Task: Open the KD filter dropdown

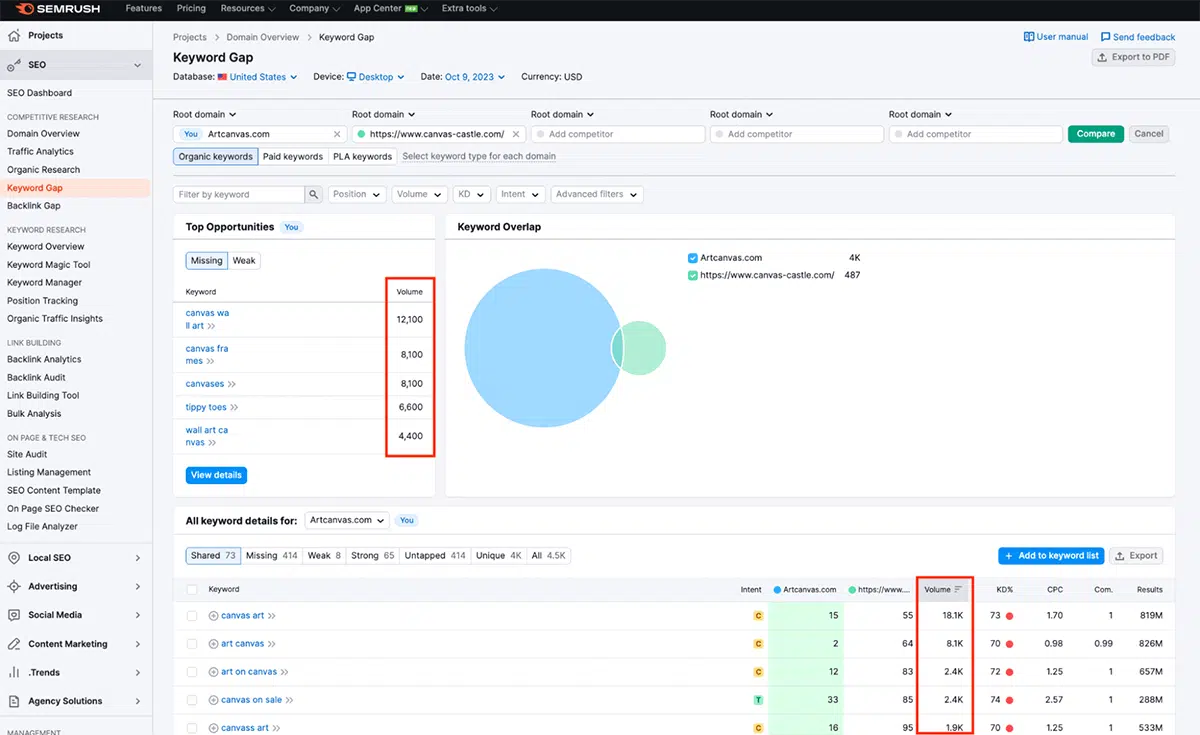Action: 472,194
